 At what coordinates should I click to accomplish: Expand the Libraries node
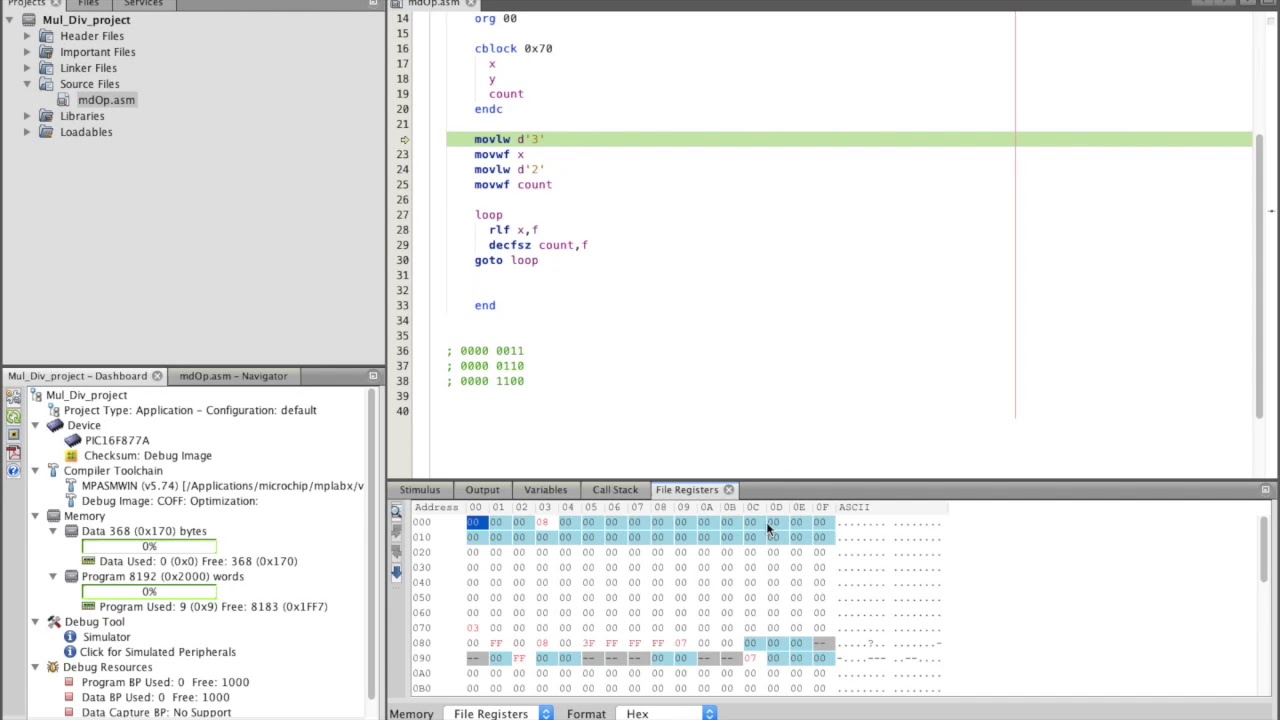tap(27, 116)
